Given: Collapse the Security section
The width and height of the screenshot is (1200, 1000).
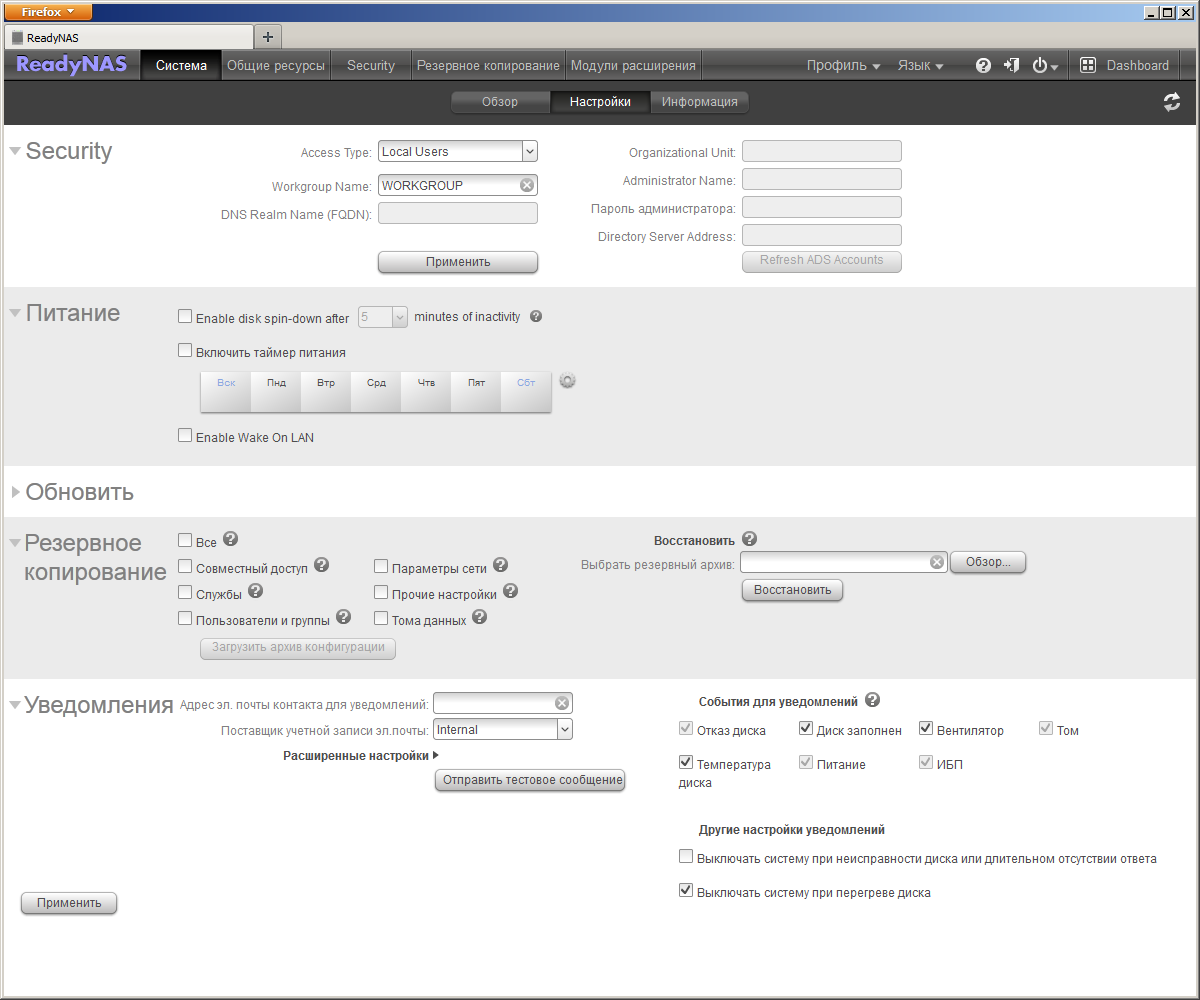Looking at the screenshot, I should 15,151.
